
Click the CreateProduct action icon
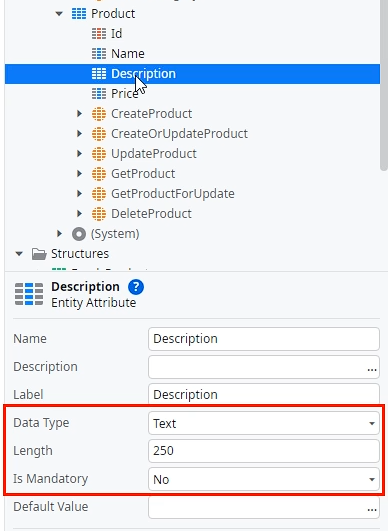tap(99, 114)
